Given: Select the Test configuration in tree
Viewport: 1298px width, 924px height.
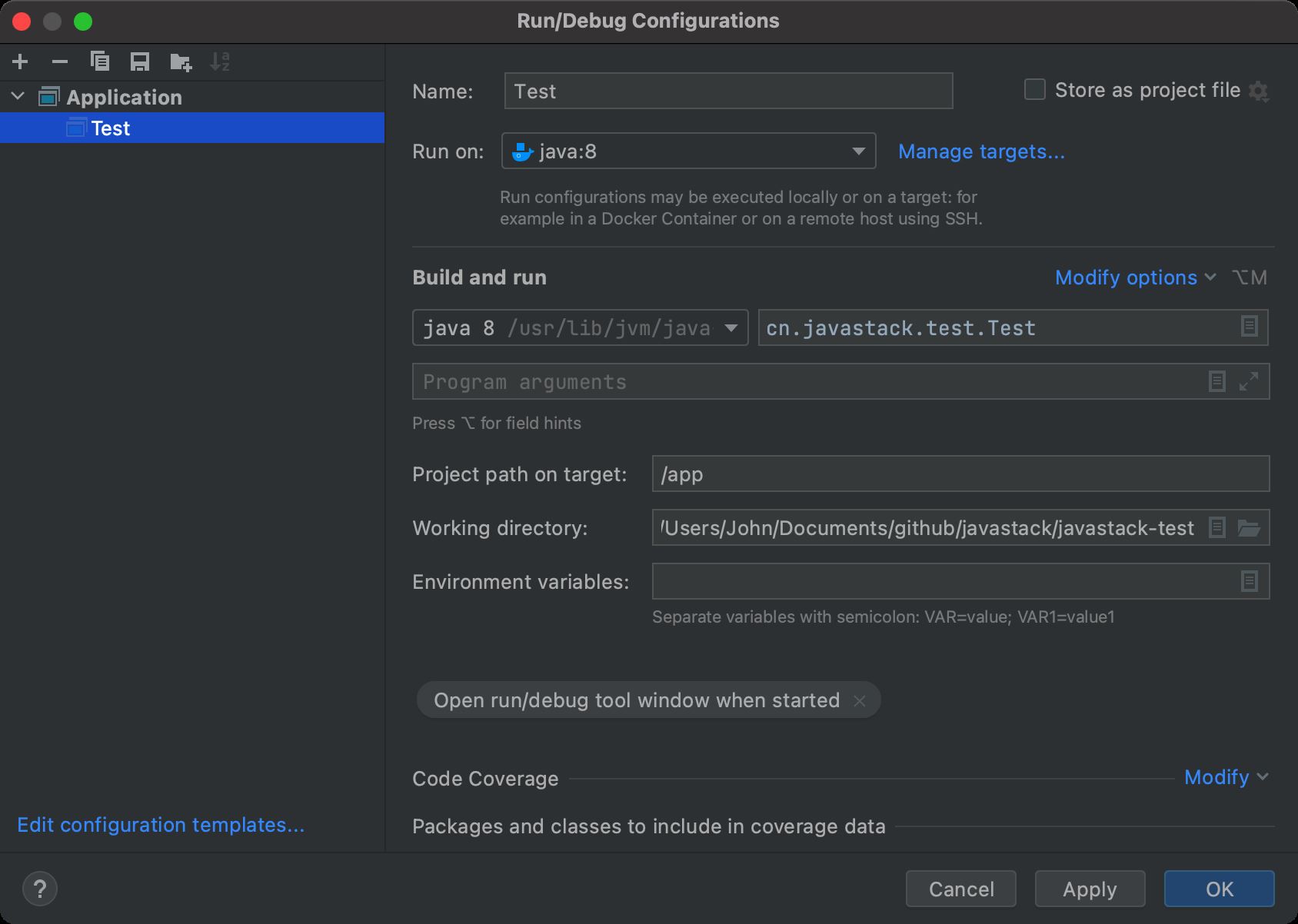Looking at the screenshot, I should coord(111,128).
